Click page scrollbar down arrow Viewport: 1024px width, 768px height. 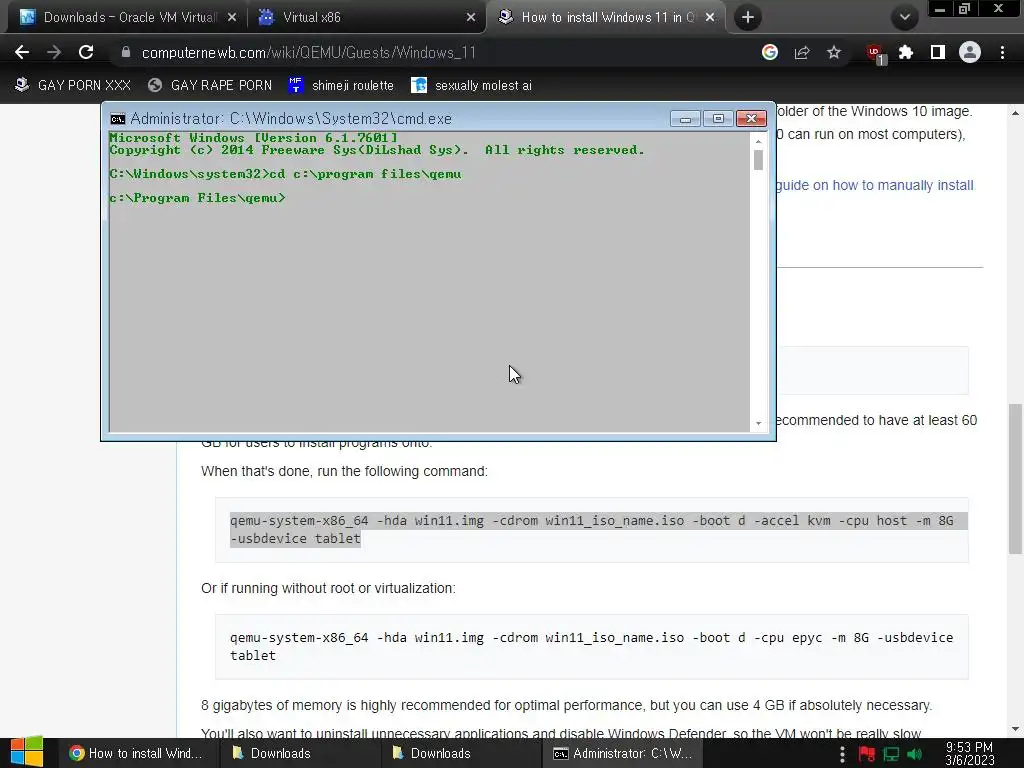click(x=1015, y=729)
